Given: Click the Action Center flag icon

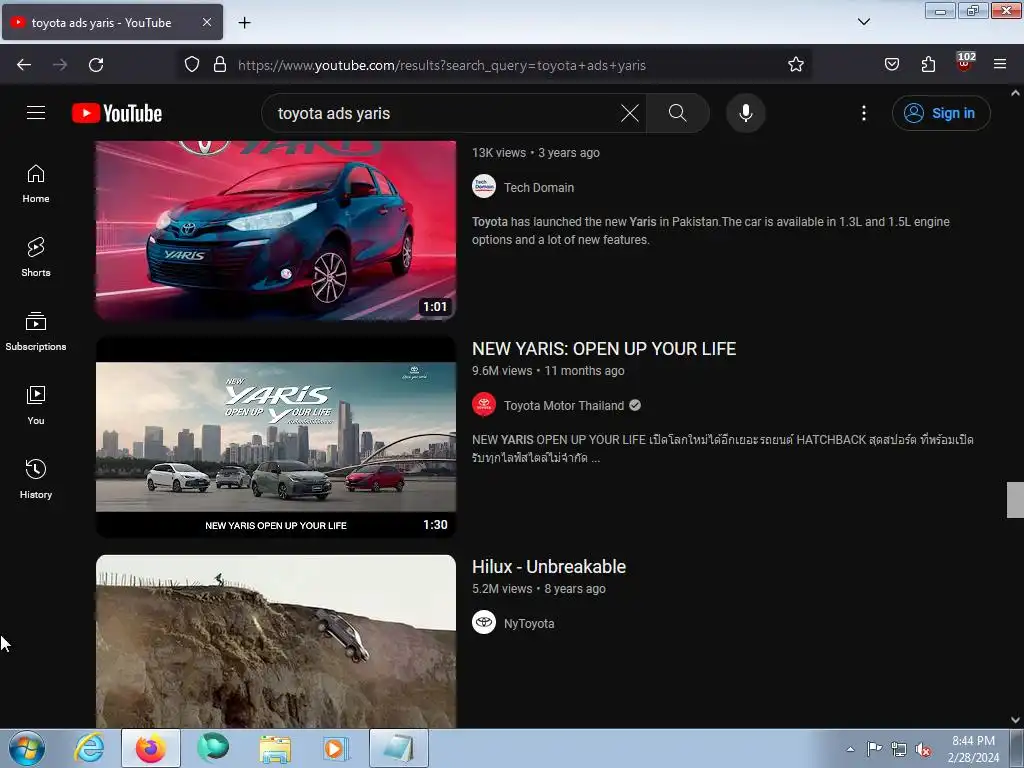Looking at the screenshot, I should [874, 748].
